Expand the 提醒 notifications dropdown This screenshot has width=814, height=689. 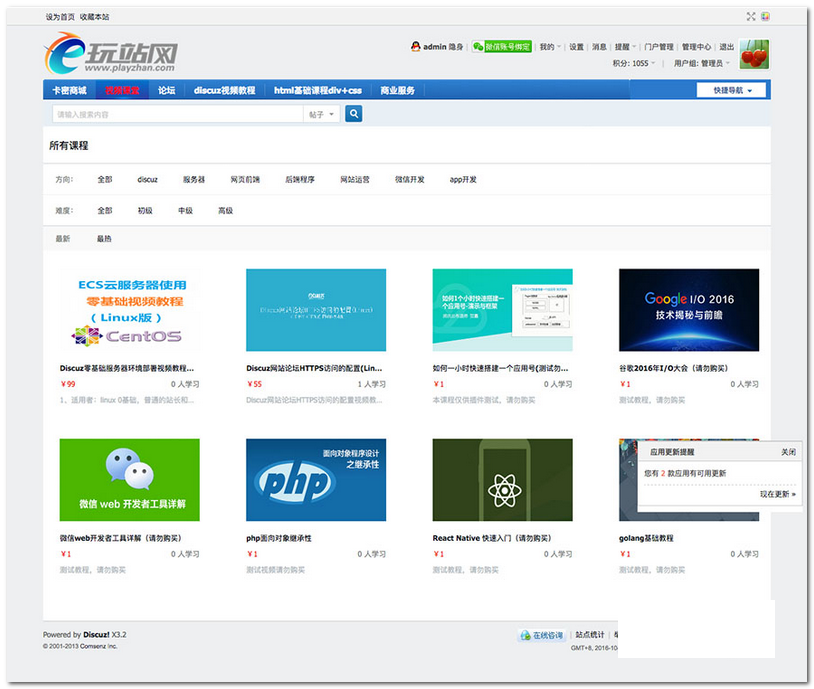click(625, 47)
